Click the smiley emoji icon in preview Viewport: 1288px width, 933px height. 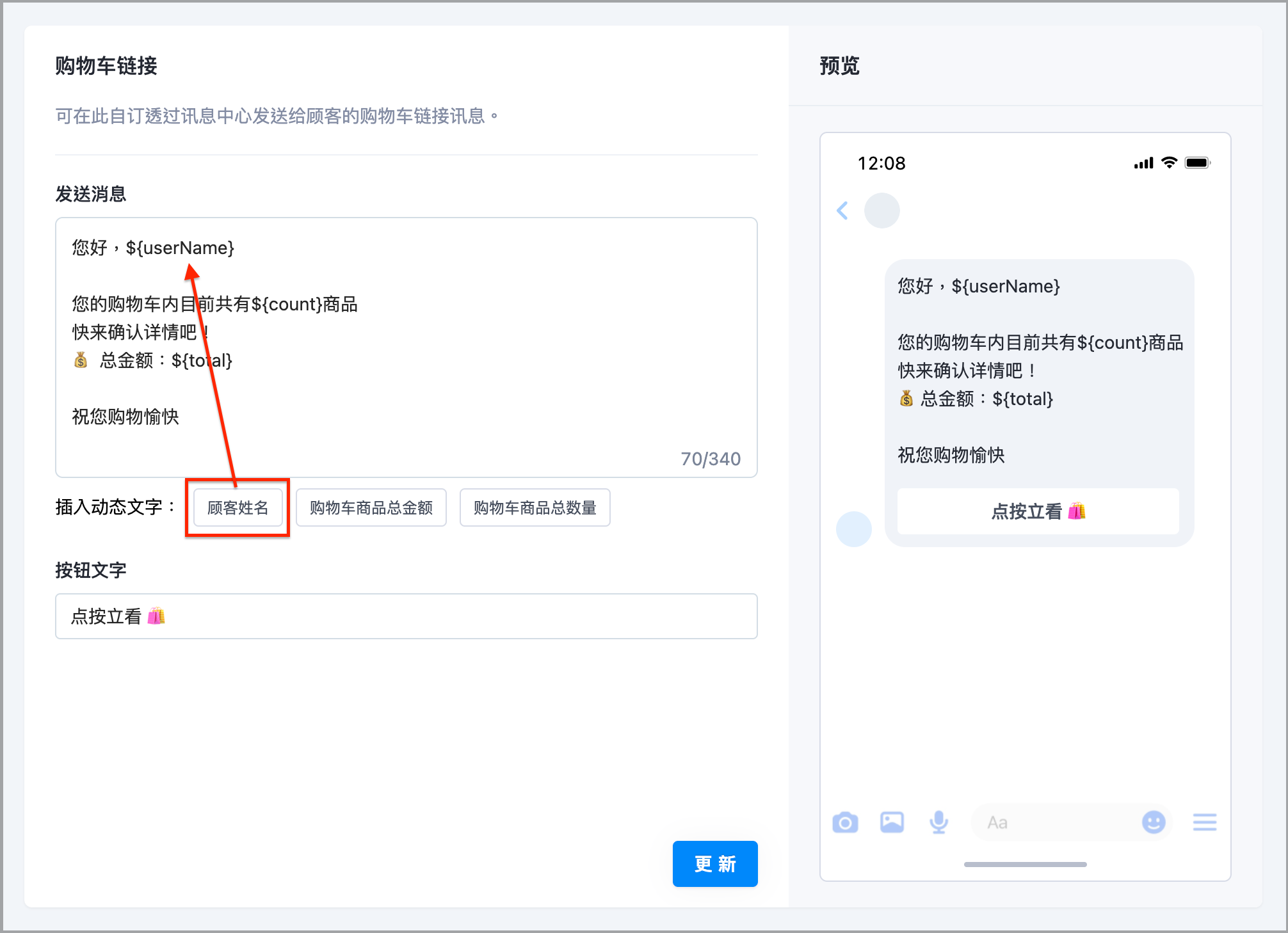tap(1154, 822)
